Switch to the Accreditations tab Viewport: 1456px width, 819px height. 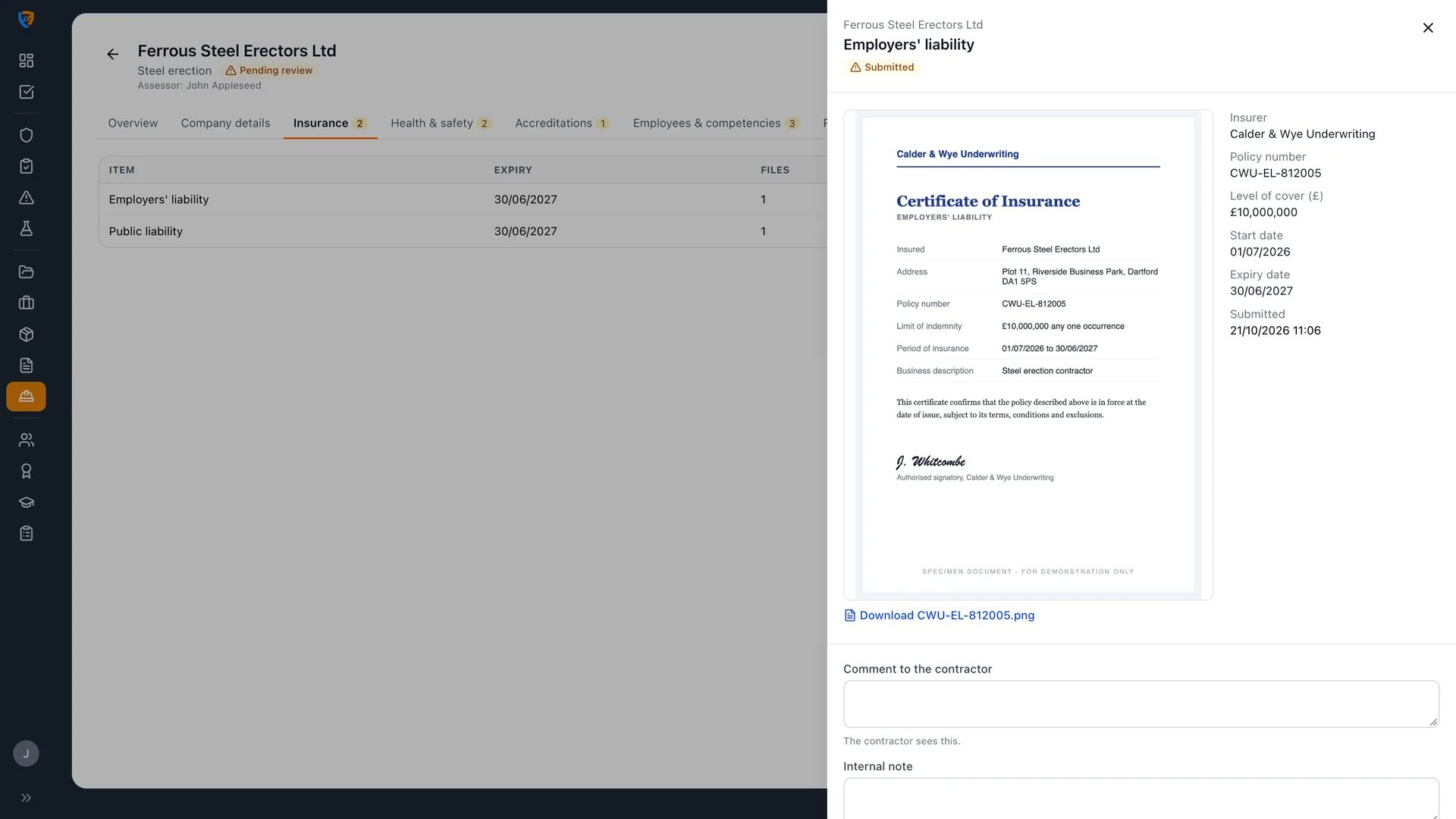click(562, 123)
